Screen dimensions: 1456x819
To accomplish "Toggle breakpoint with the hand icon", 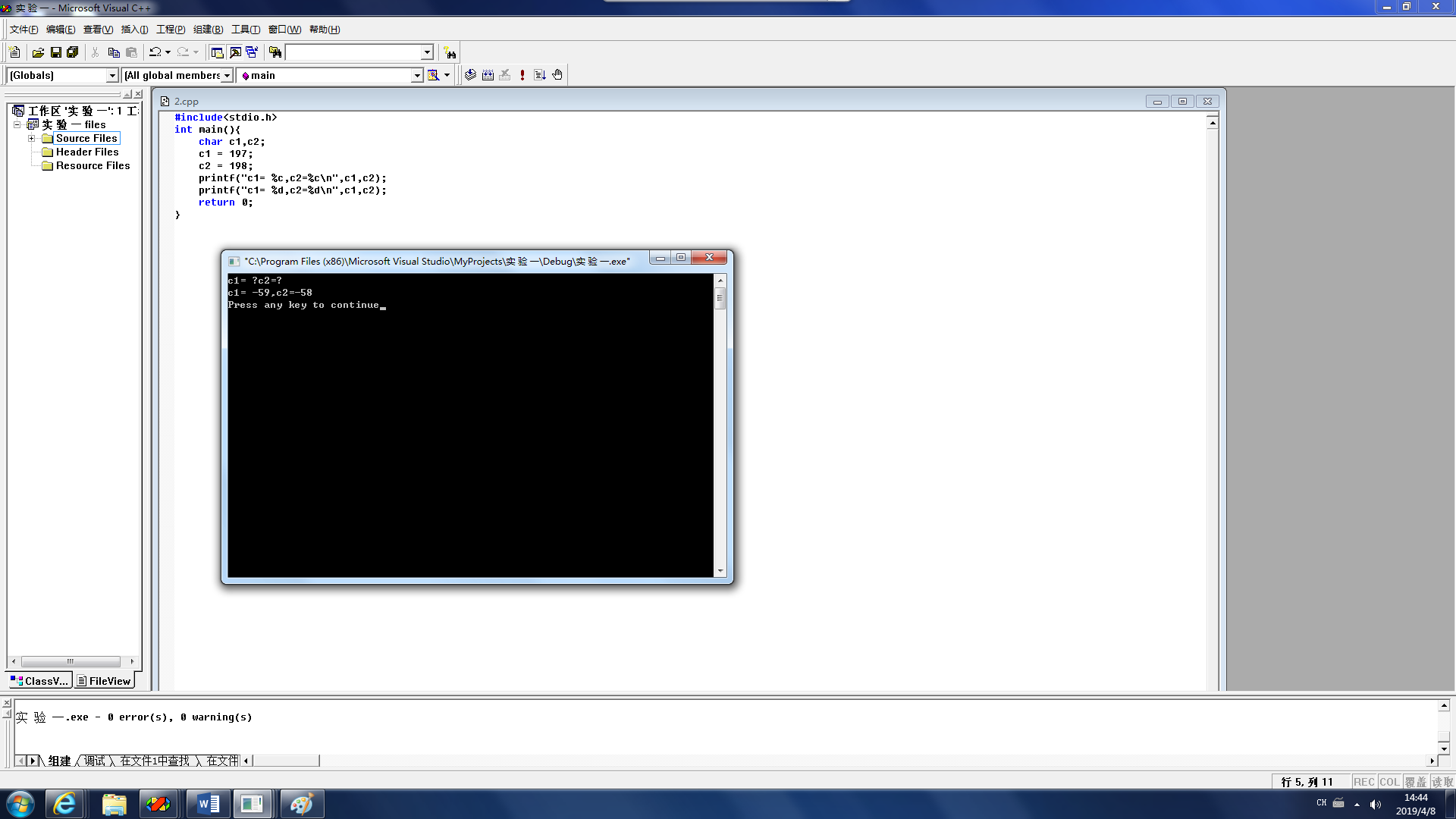I will tap(557, 75).
